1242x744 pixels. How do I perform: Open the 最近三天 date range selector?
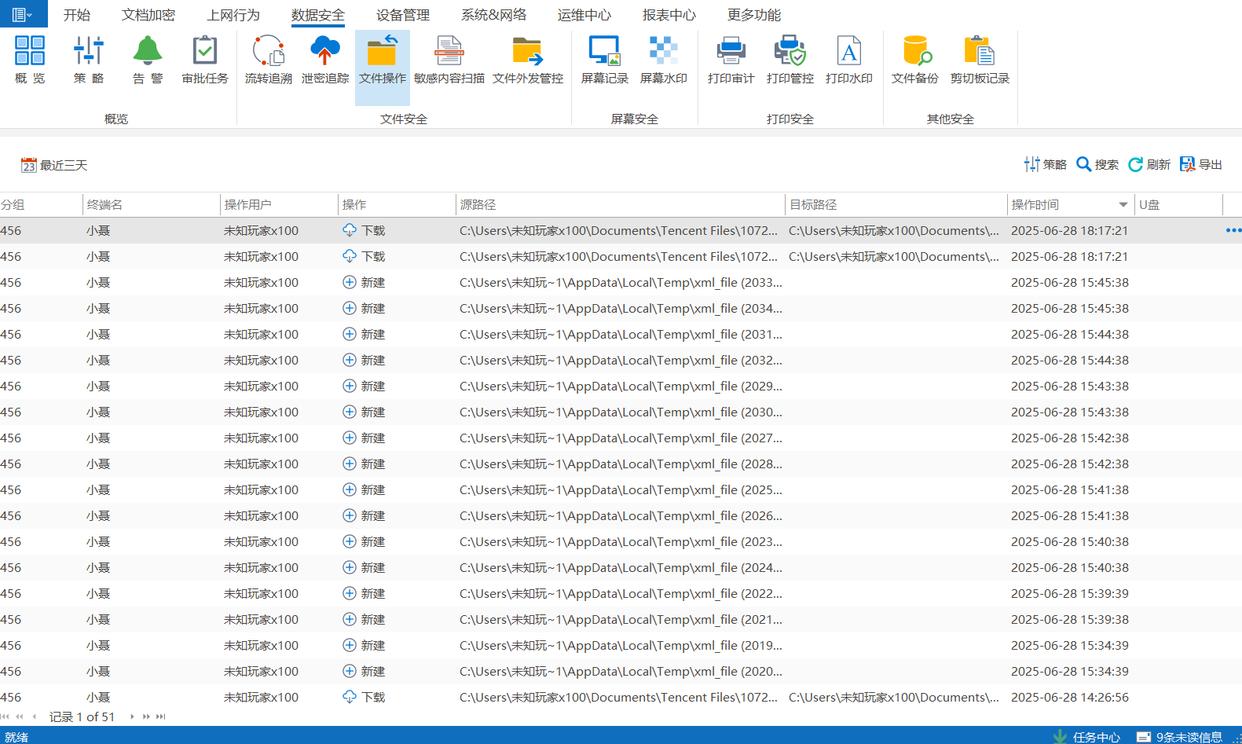(x=54, y=165)
